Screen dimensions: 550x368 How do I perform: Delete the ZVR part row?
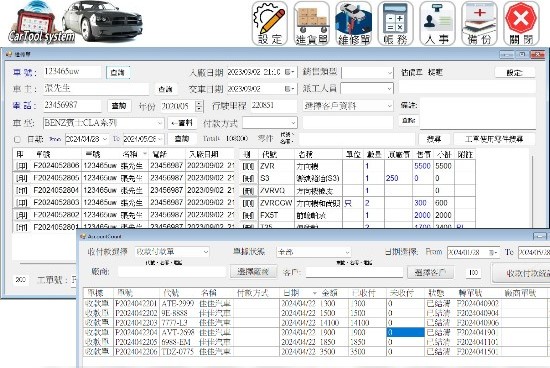pyautogui.click(x=248, y=166)
